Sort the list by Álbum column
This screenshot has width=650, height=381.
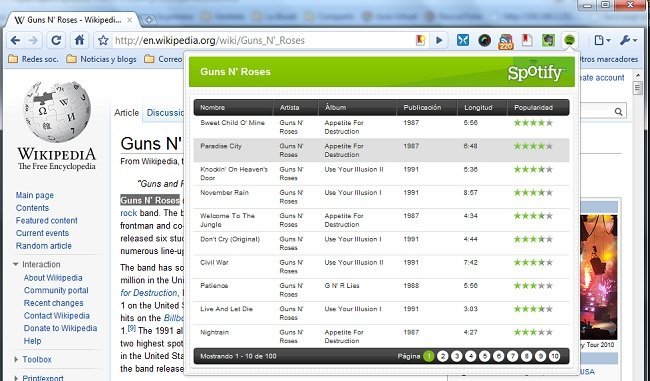(357, 107)
